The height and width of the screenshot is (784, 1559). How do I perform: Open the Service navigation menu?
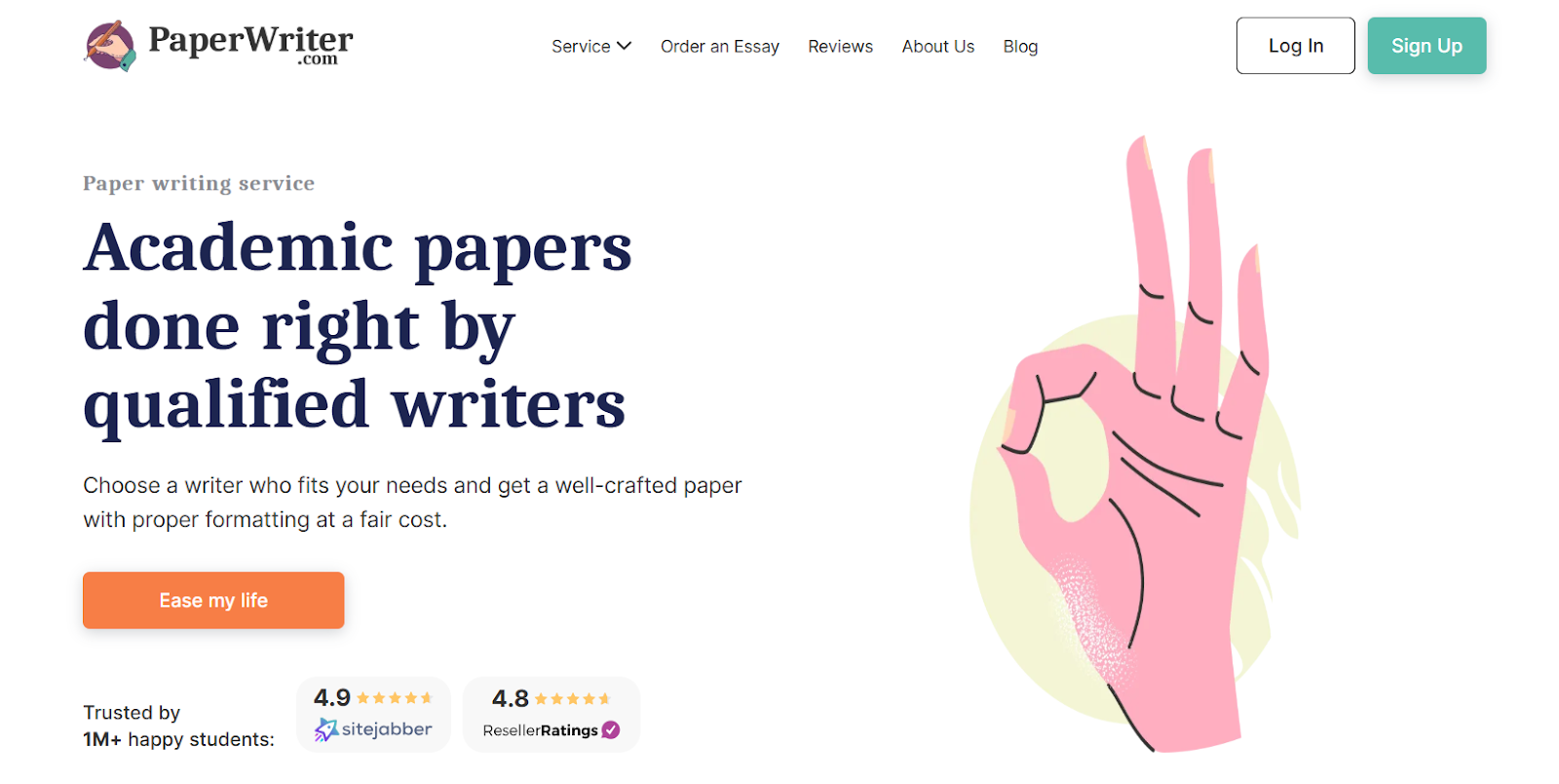(591, 46)
